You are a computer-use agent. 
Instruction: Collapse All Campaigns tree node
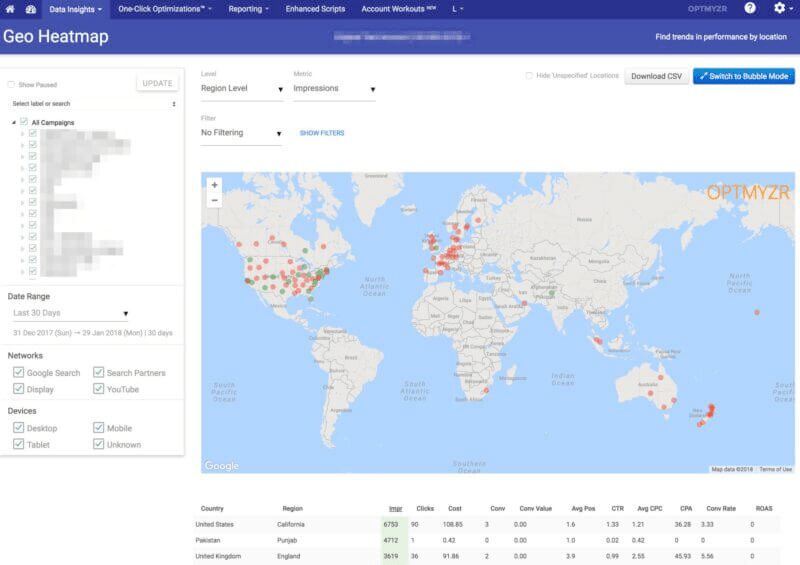(14, 122)
